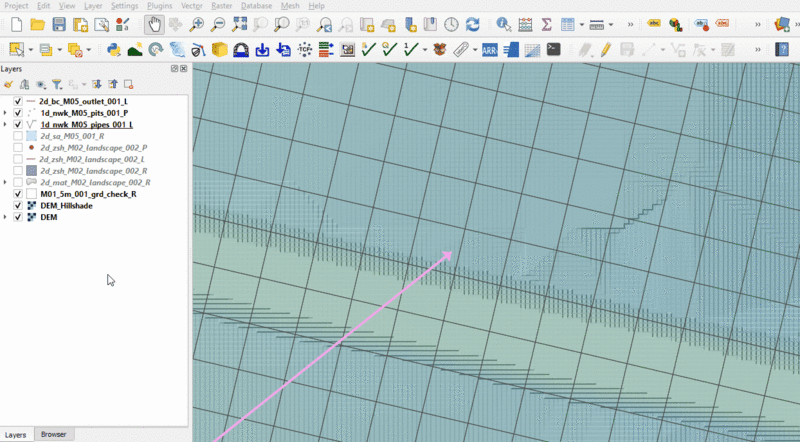Click the Identify Features tool
The height and width of the screenshot is (442, 800).
point(502,23)
